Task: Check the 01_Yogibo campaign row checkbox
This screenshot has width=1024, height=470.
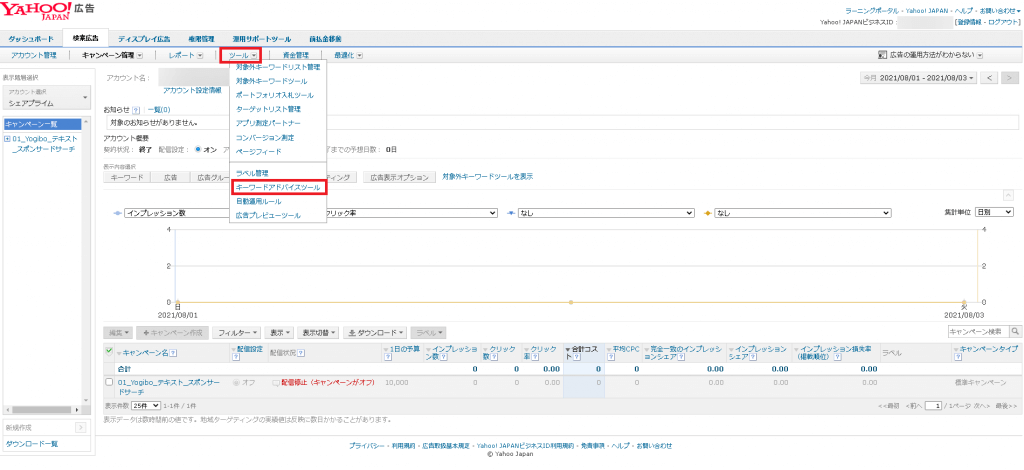Action: coord(109,382)
